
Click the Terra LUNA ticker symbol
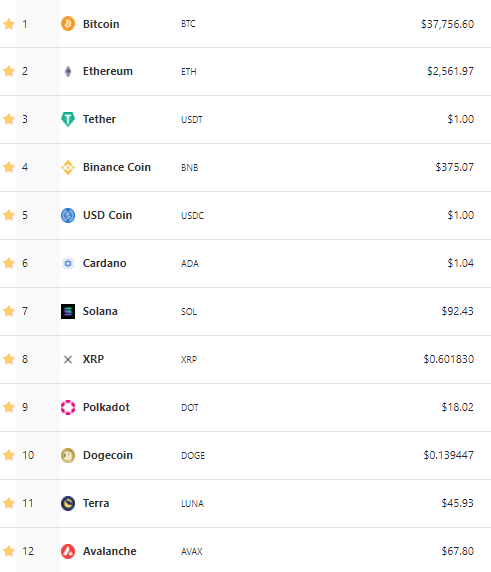click(x=193, y=503)
